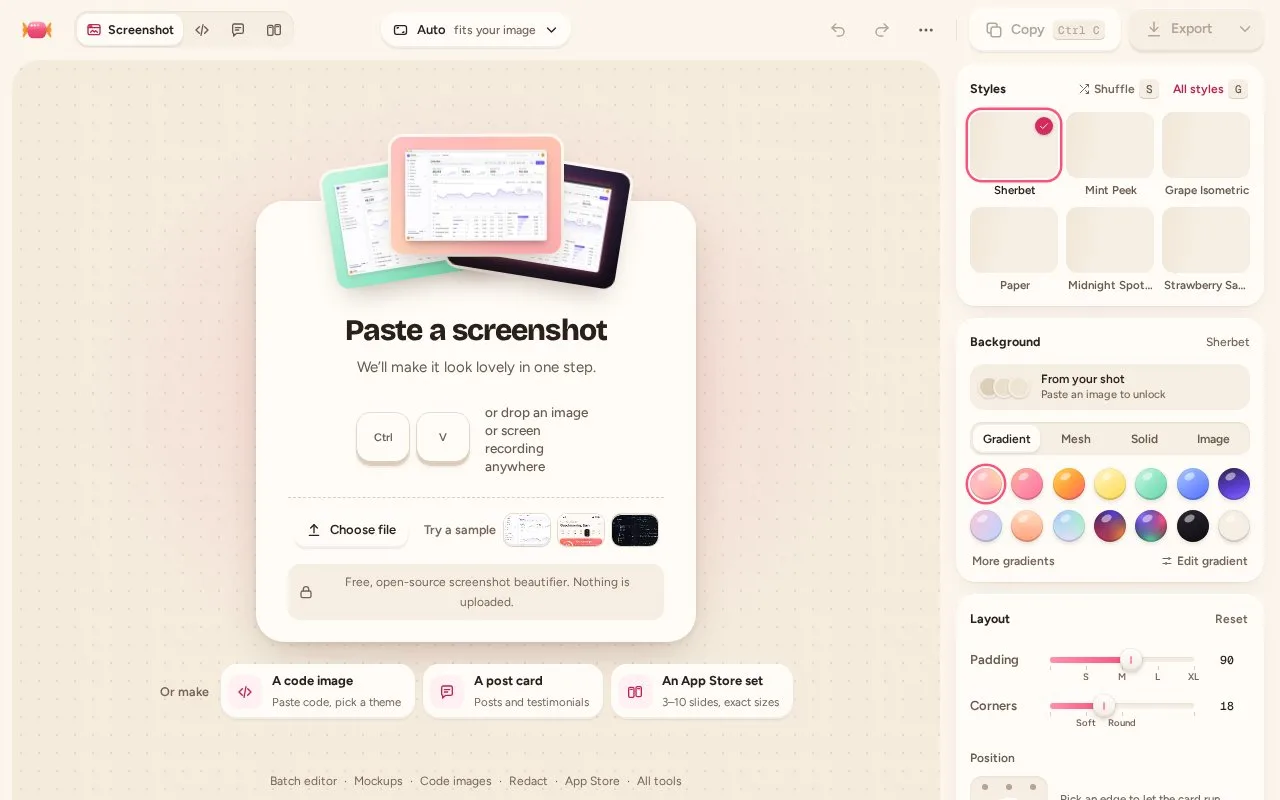Image resolution: width=1280 pixels, height=800 pixels.
Task: Pick the black gradient swatch
Action: click(x=1193, y=526)
